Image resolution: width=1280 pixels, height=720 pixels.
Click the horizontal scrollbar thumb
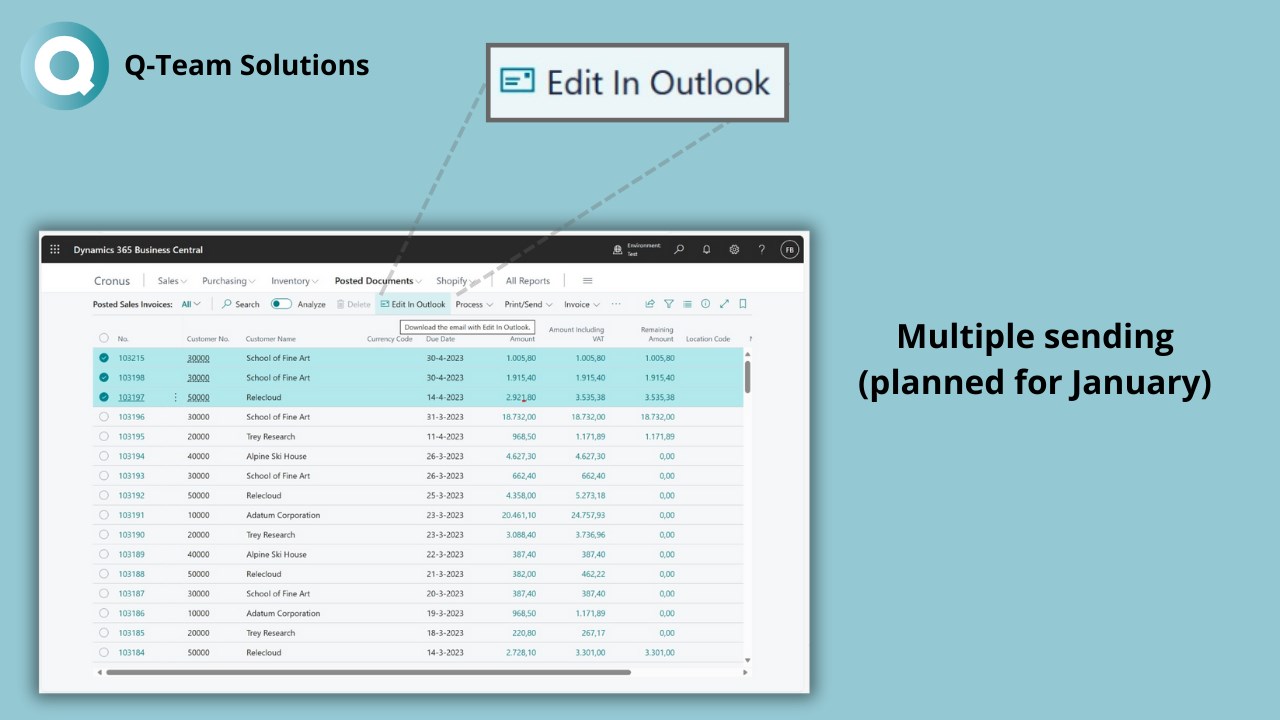click(x=368, y=672)
